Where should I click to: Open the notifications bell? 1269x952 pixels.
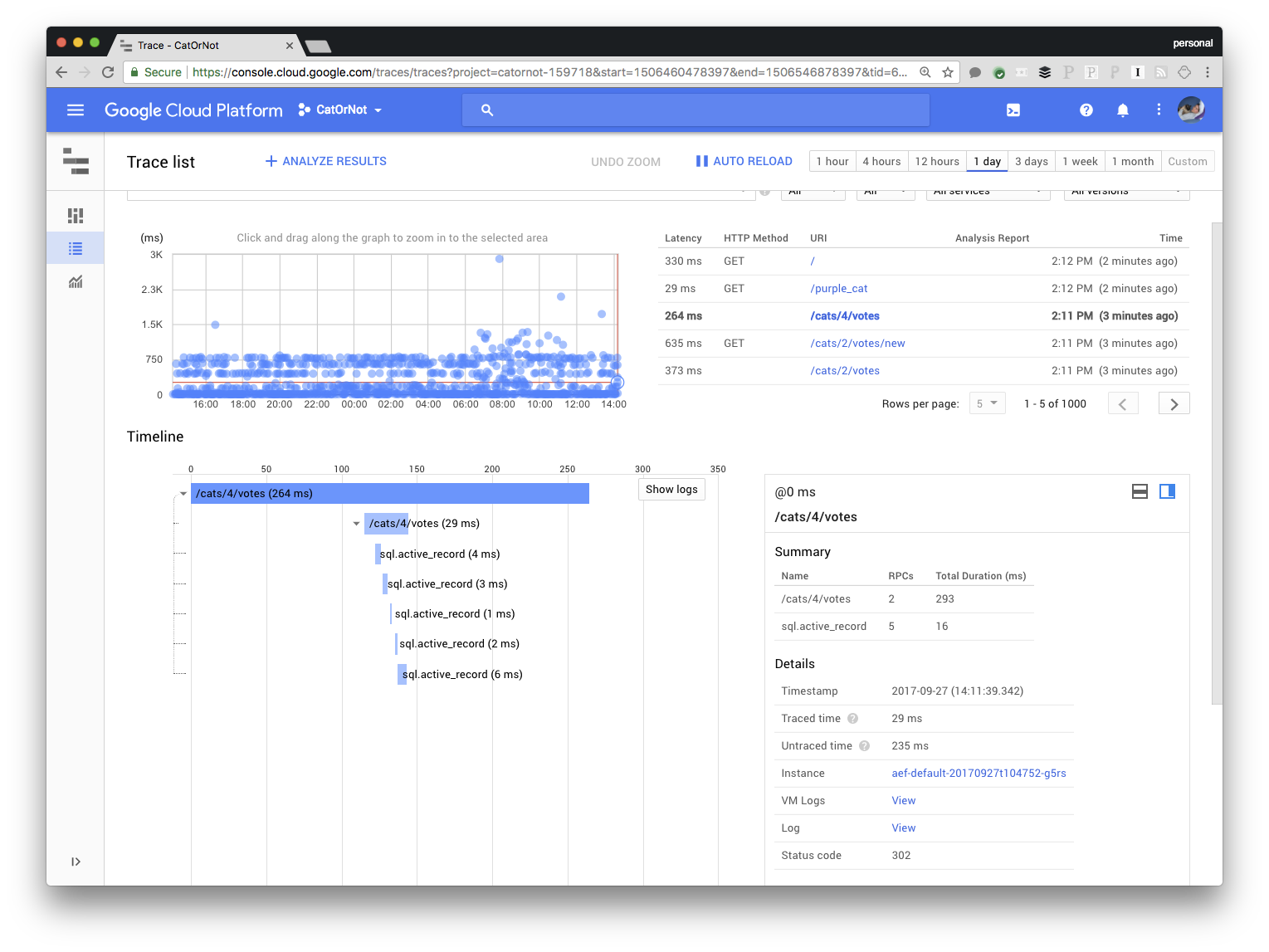[x=1123, y=110]
